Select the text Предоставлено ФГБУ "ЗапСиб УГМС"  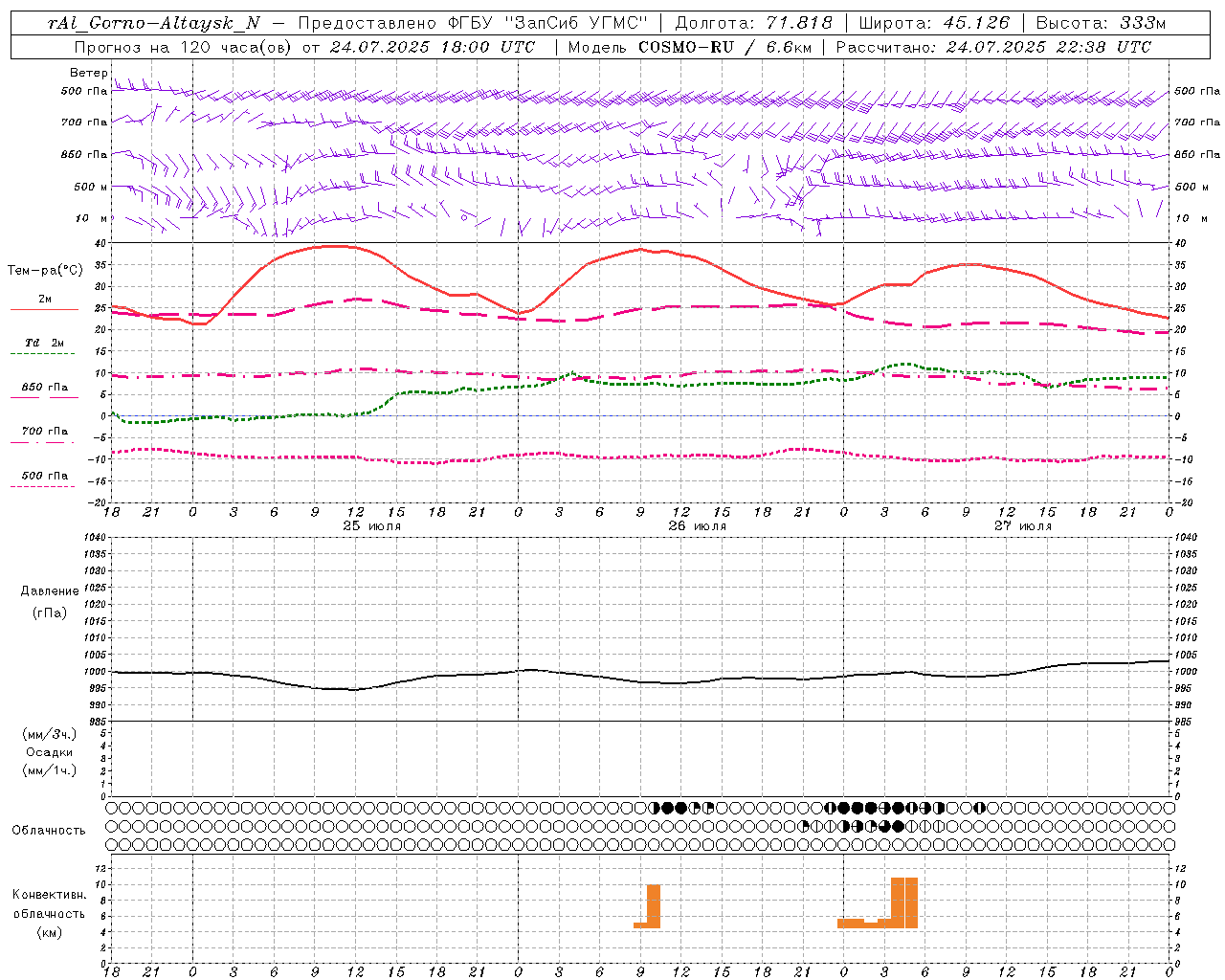click(x=473, y=23)
